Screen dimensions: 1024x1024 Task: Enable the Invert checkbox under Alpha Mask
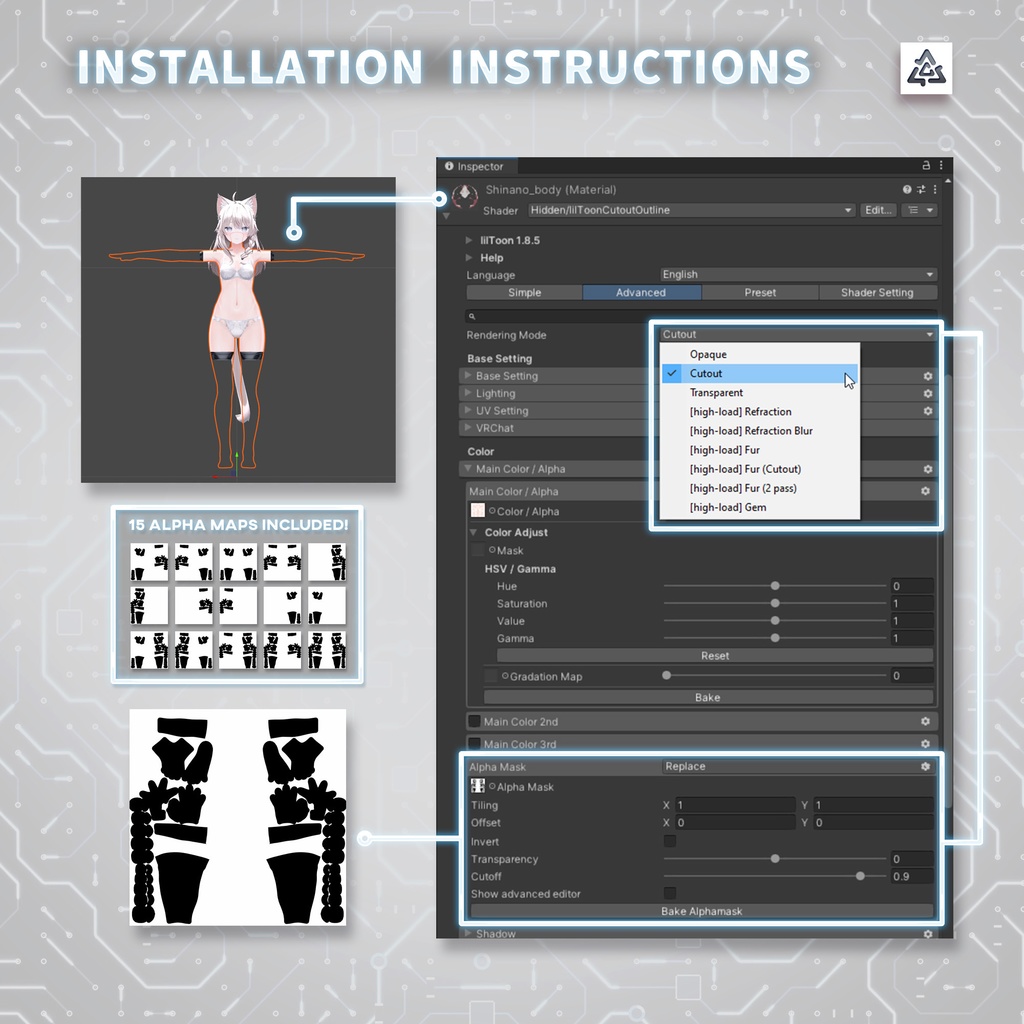670,841
